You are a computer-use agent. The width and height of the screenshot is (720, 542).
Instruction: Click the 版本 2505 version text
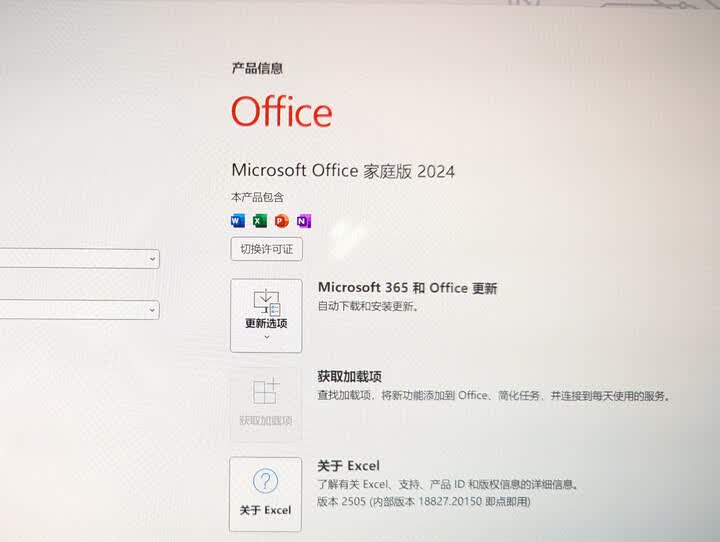tap(423, 501)
